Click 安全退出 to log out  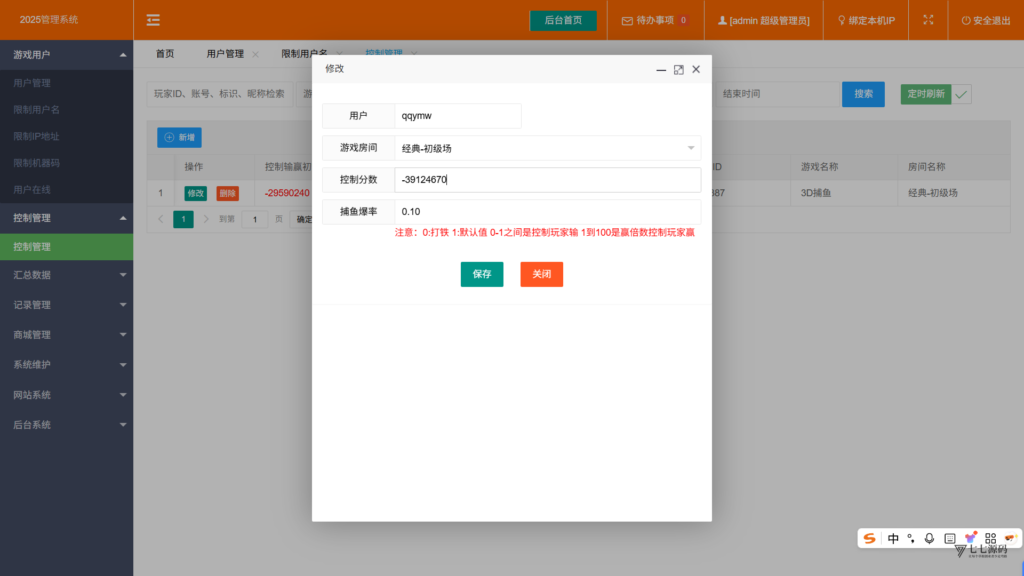985,20
